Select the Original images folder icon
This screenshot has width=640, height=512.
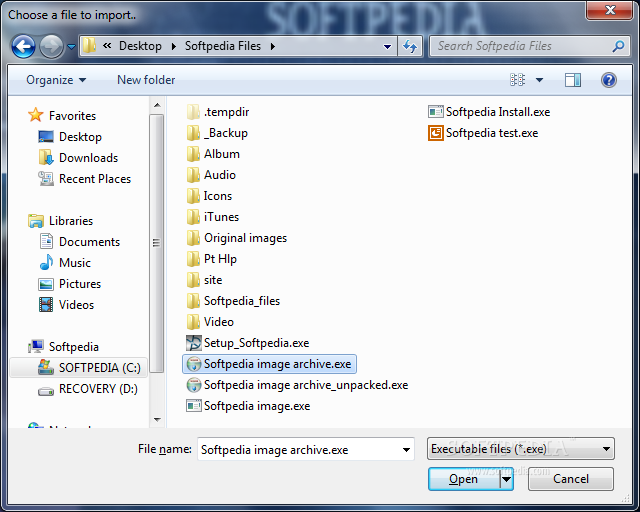(193, 238)
